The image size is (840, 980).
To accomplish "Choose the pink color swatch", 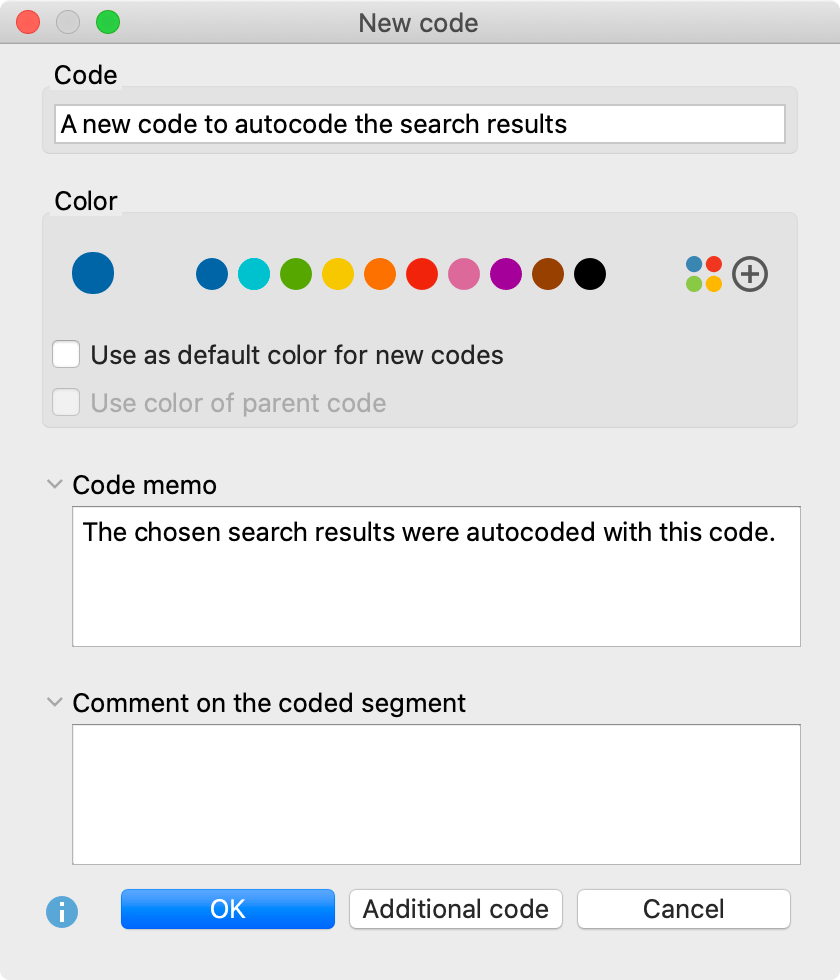I will (x=464, y=274).
